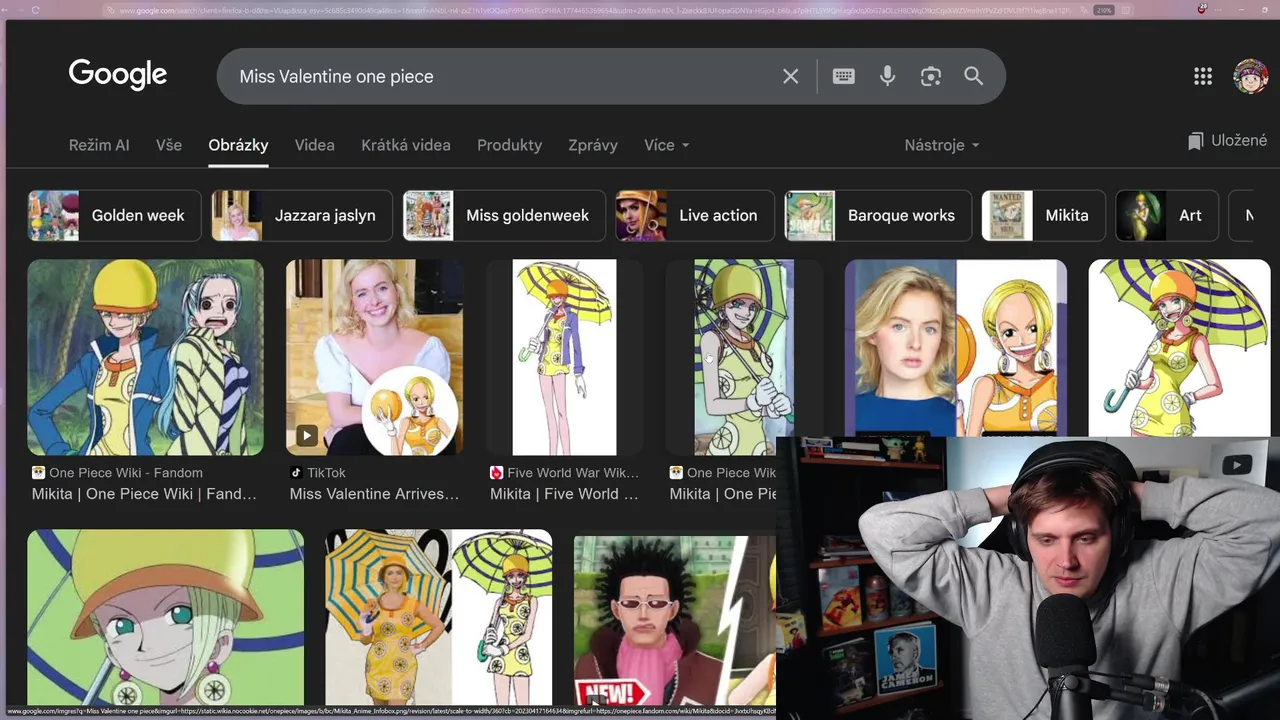The width and height of the screenshot is (1280, 720).
Task: Click the Google logo
Action: point(117,75)
